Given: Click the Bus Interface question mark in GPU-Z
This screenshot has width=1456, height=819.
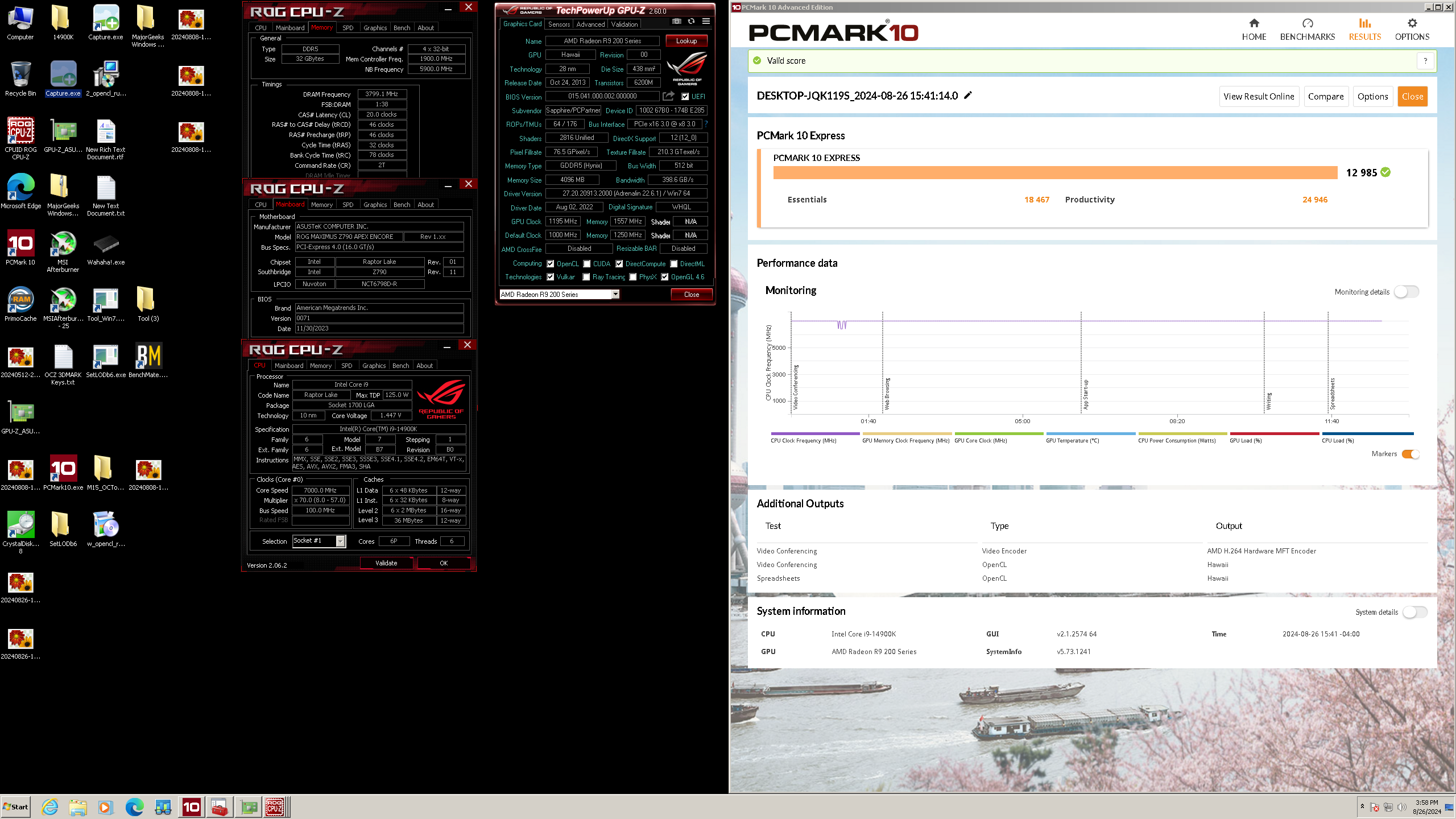Looking at the screenshot, I should click(x=706, y=124).
